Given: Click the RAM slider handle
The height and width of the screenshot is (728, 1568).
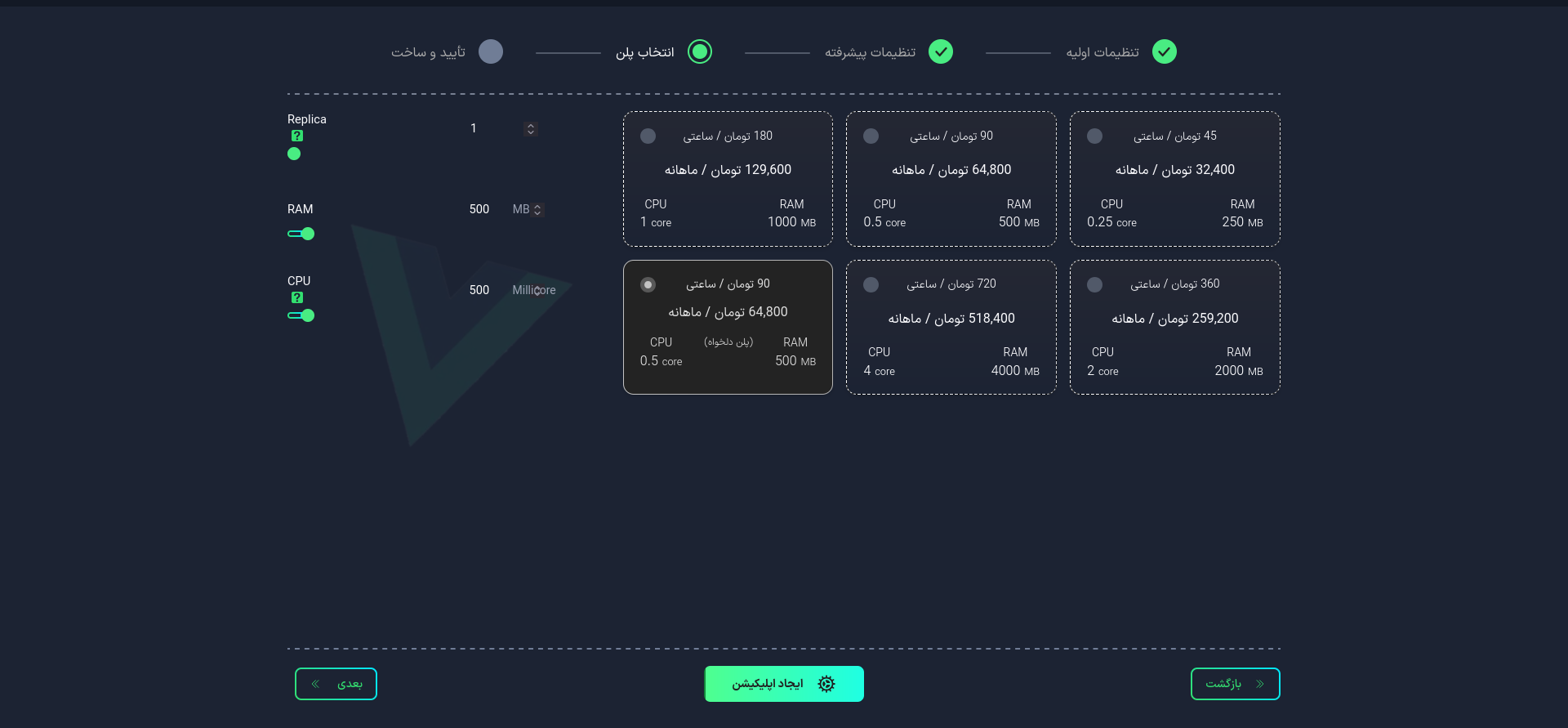Looking at the screenshot, I should point(308,234).
